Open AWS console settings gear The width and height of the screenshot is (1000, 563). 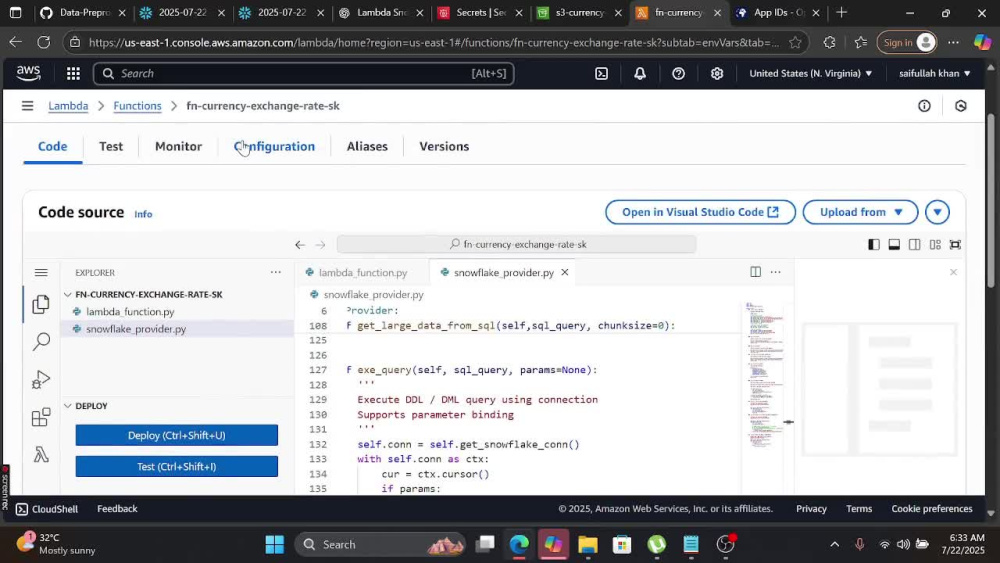tap(717, 73)
